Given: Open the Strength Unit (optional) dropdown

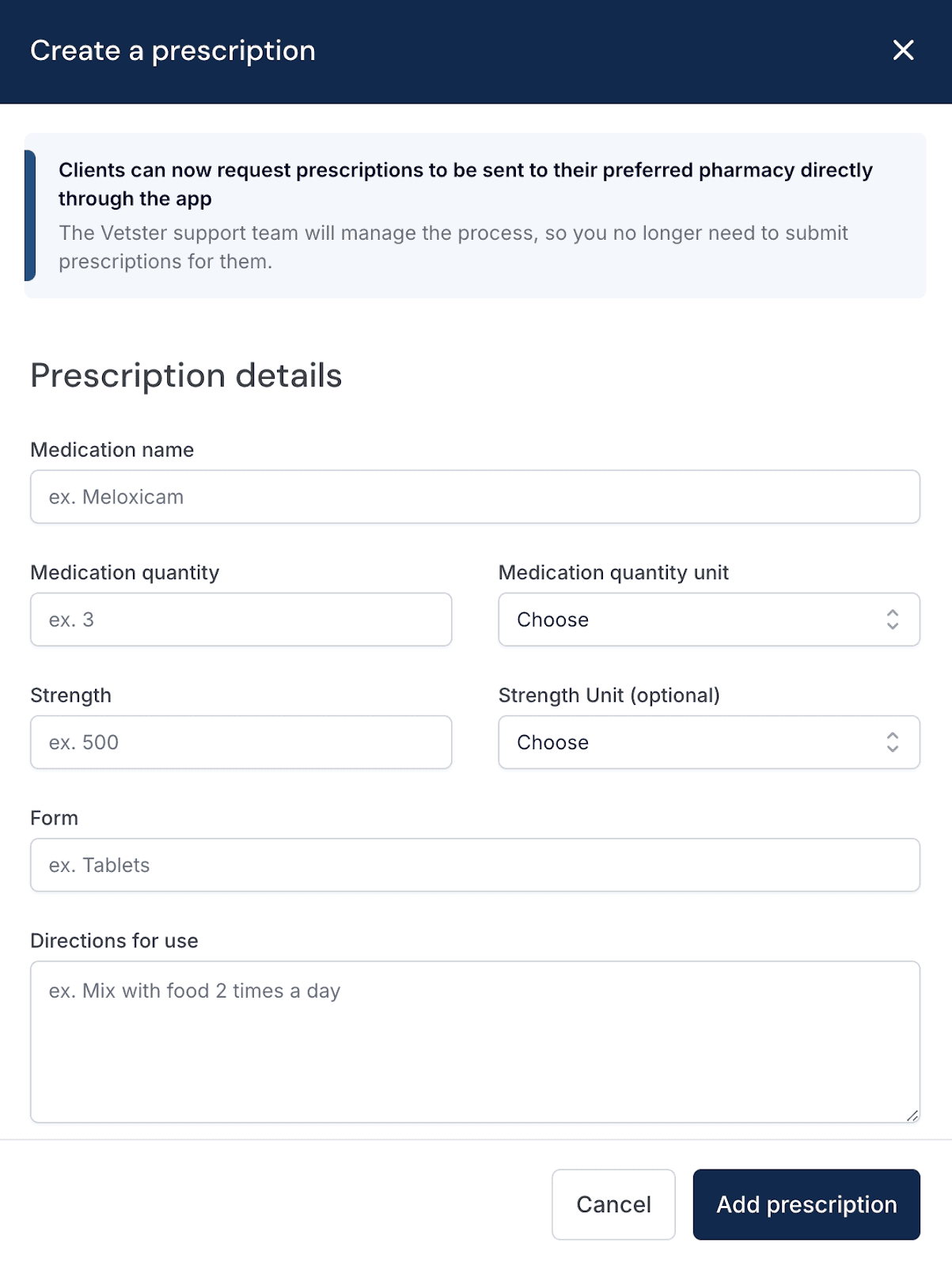Looking at the screenshot, I should (708, 742).
